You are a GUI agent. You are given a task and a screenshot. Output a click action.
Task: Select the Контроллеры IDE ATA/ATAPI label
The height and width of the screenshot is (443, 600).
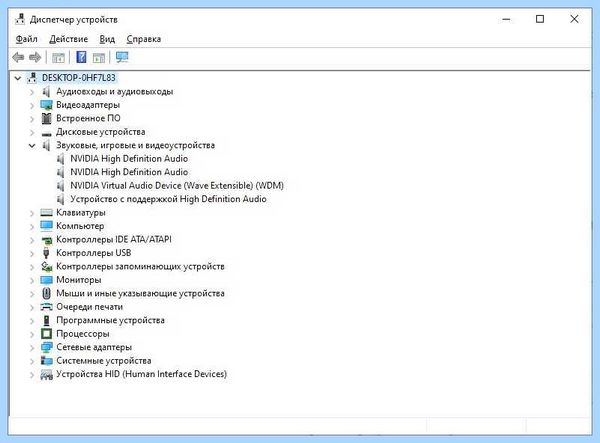click(x=114, y=239)
